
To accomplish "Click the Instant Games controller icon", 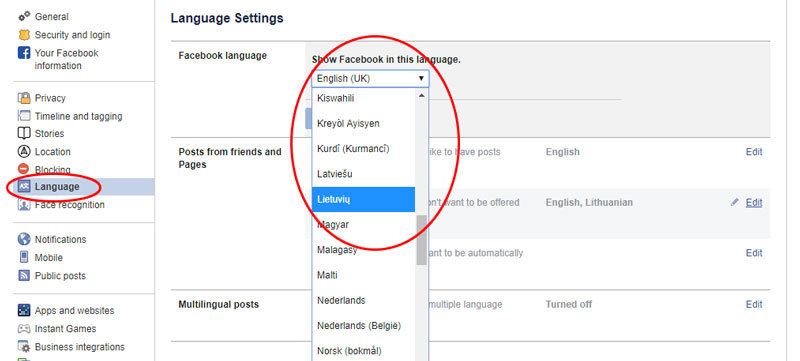I will (x=24, y=328).
